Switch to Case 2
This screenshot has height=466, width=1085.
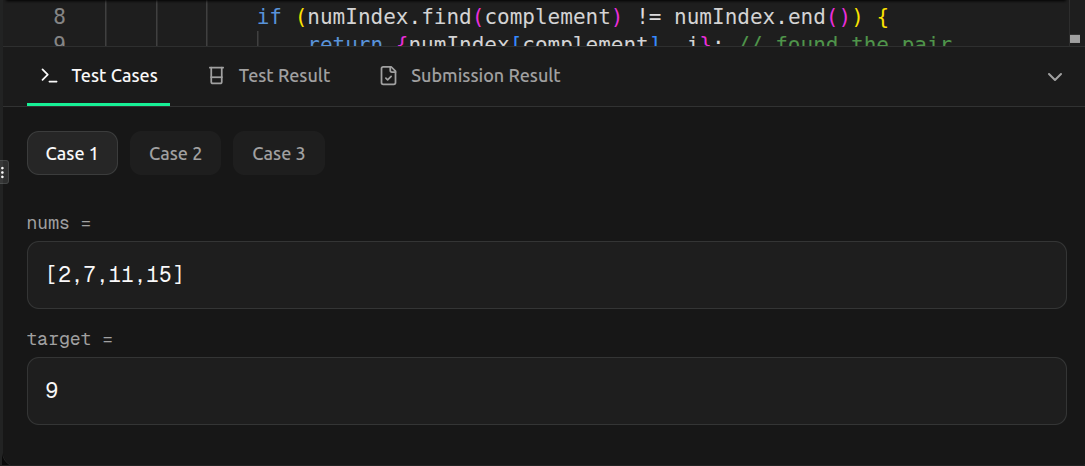(x=176, y=153)
